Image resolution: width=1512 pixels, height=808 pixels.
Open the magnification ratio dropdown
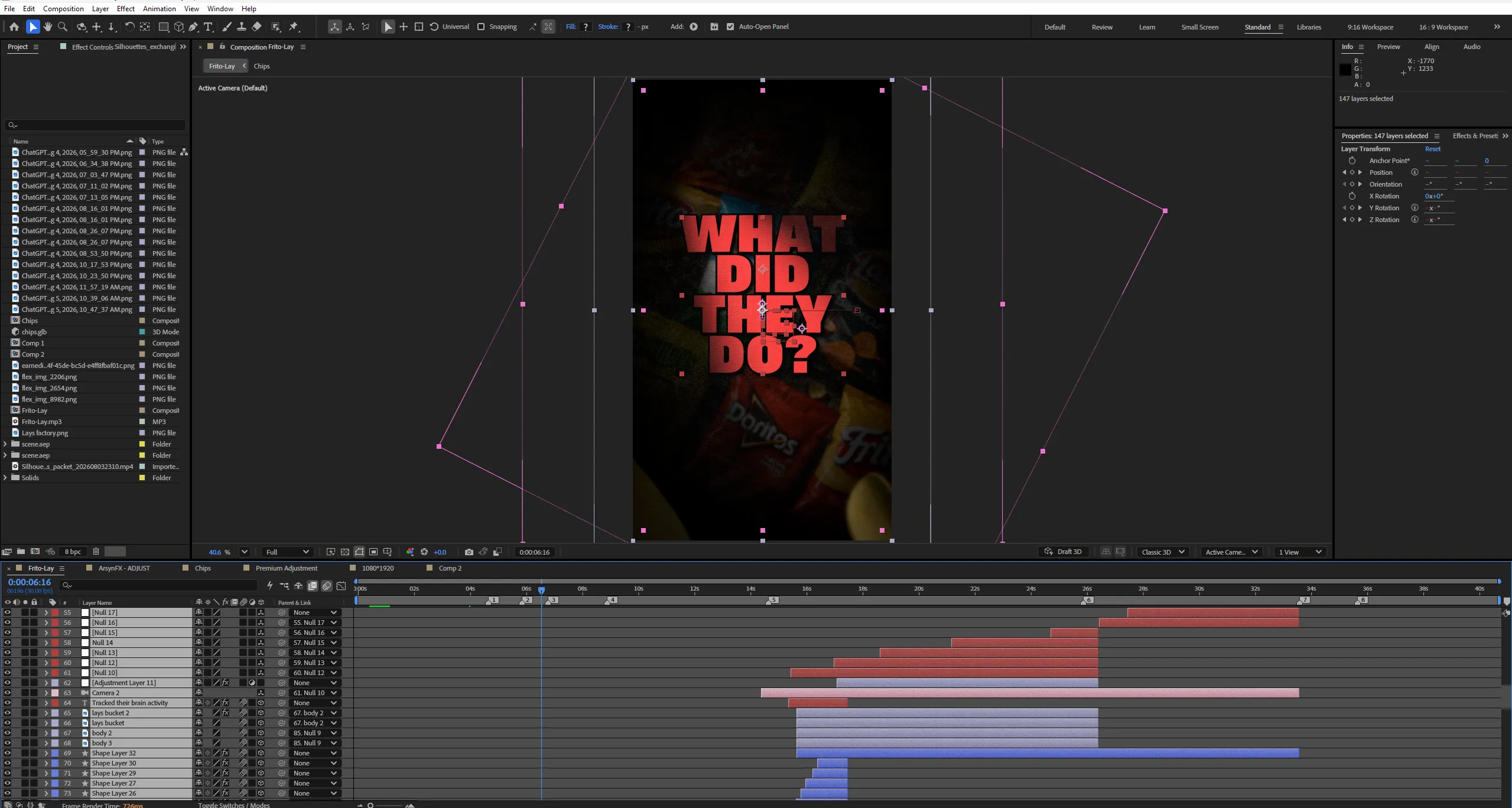pyautogui.click(x=245, y=552)
